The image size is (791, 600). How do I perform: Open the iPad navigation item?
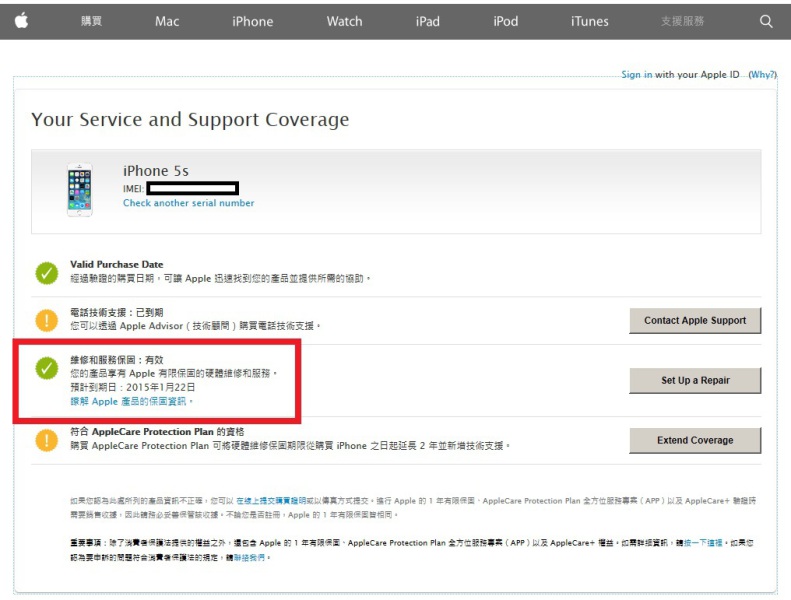(428, 21)
